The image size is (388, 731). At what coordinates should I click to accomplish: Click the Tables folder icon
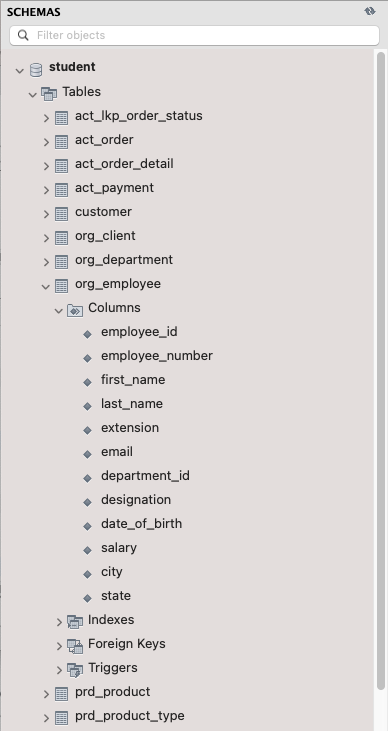click(x=49, y=94)
